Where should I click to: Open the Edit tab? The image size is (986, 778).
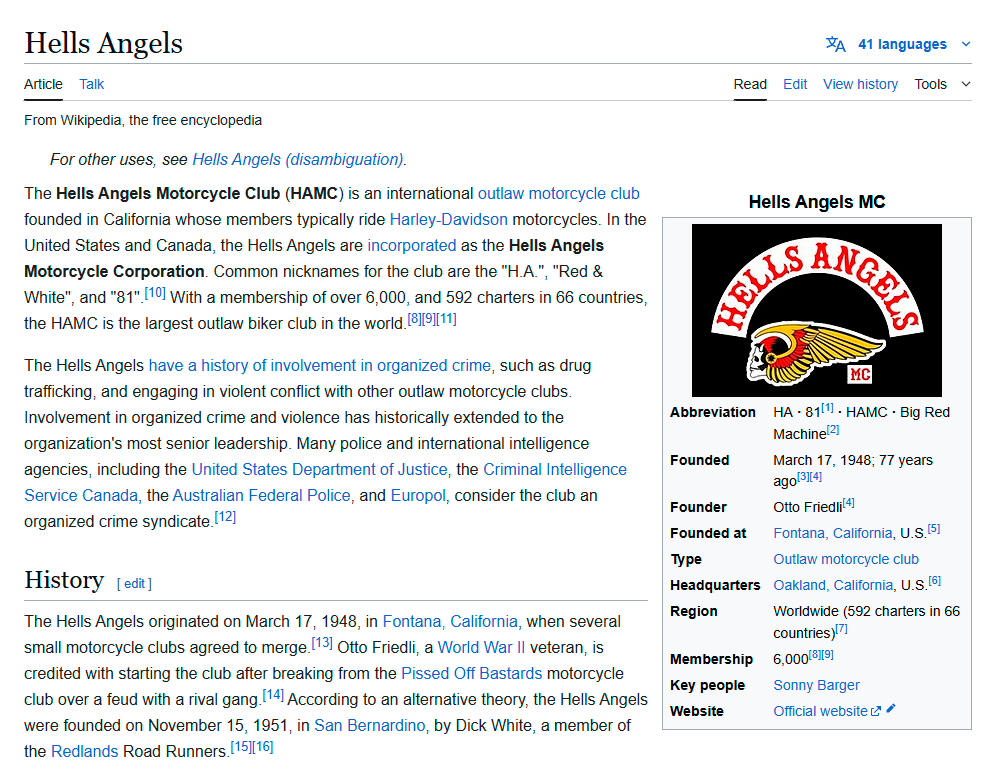pyautogui.click(x=795, y=84)
